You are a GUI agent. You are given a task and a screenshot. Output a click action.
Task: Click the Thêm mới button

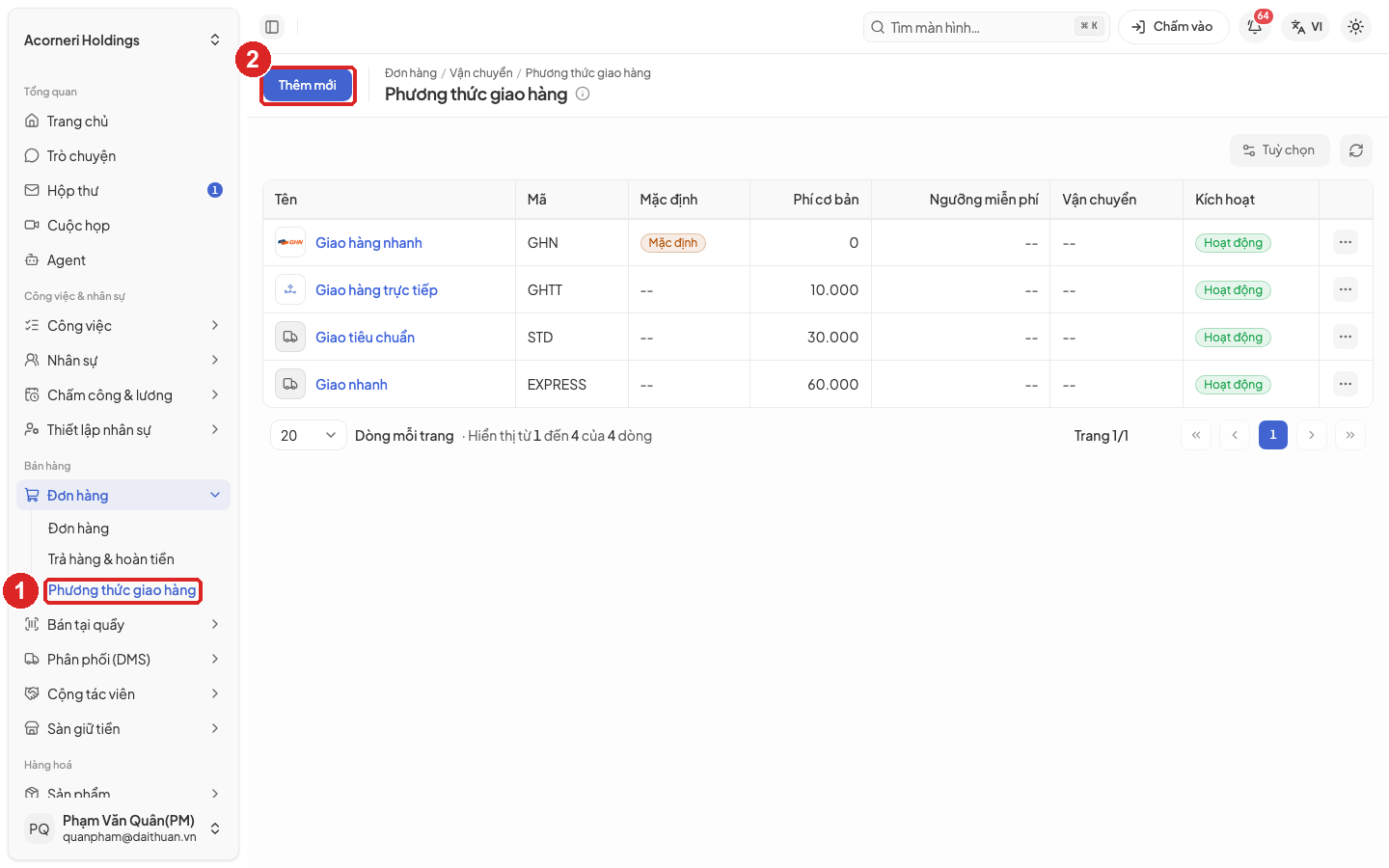[x=308, y=86]
